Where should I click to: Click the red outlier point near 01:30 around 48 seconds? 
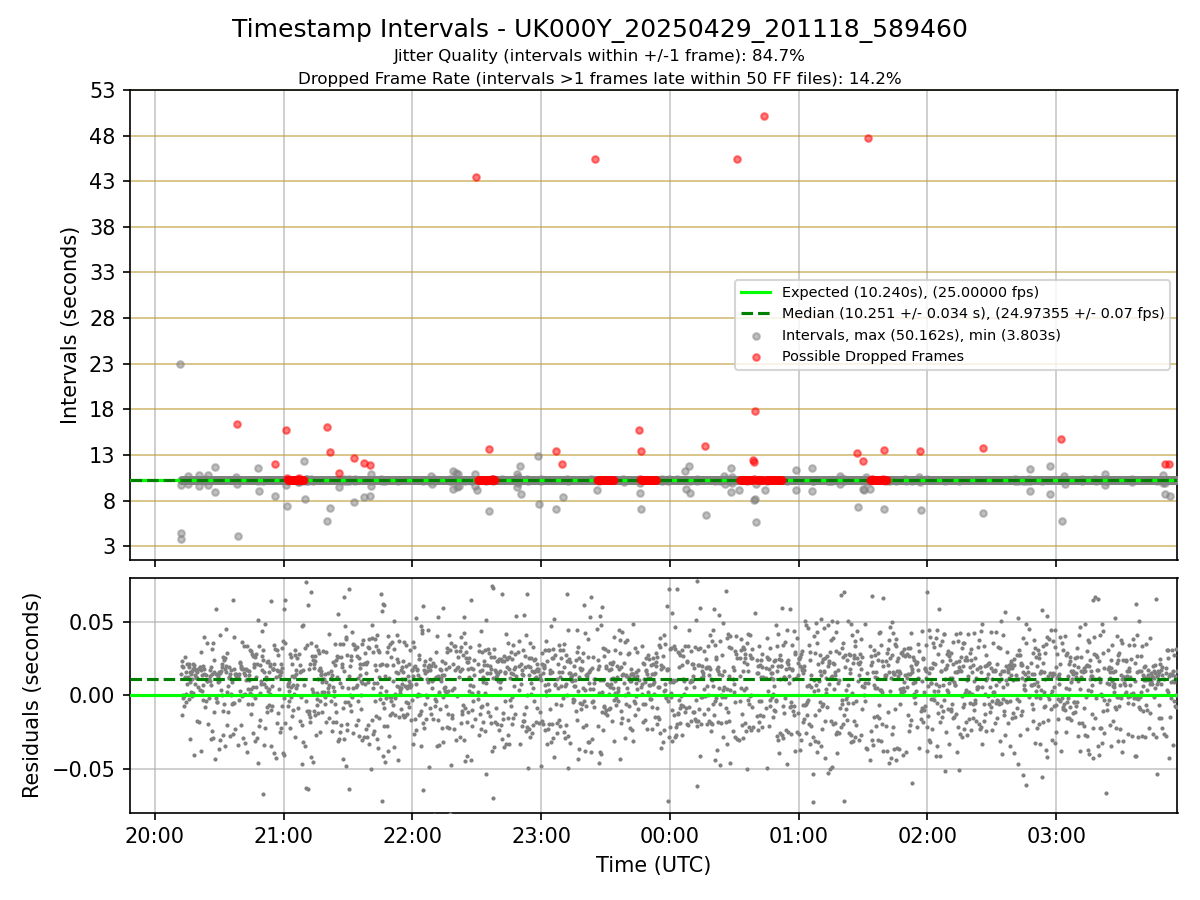point(868,138)
